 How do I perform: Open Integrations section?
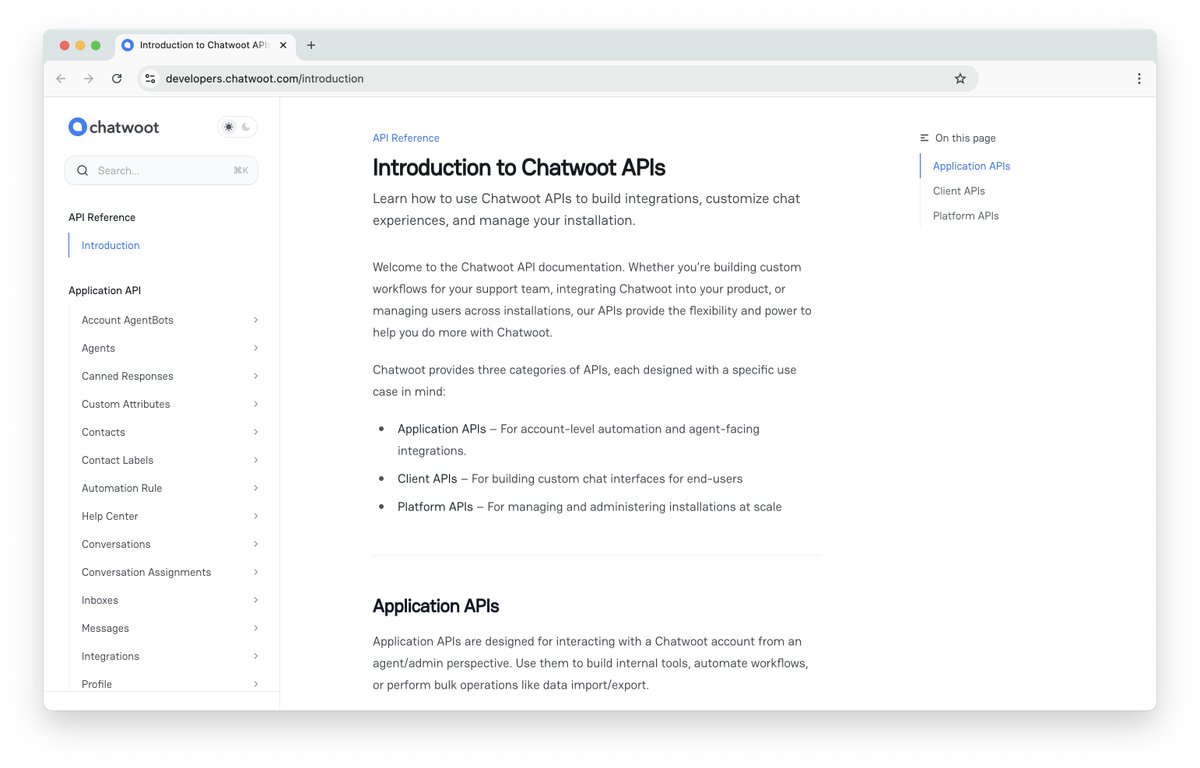110,656
